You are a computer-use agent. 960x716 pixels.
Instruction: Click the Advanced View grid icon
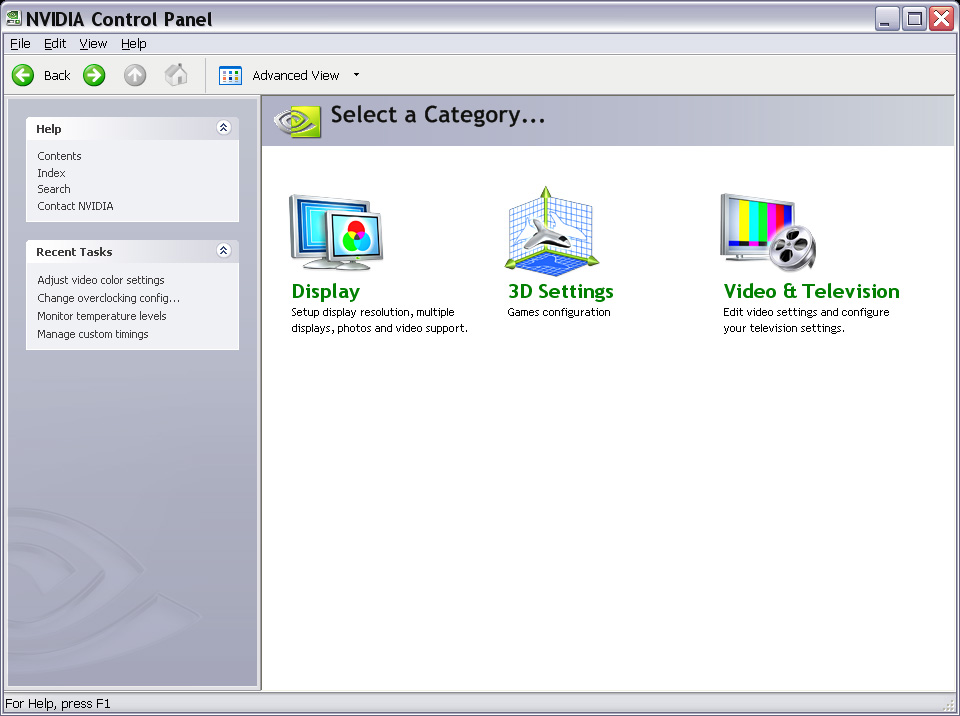230,75
